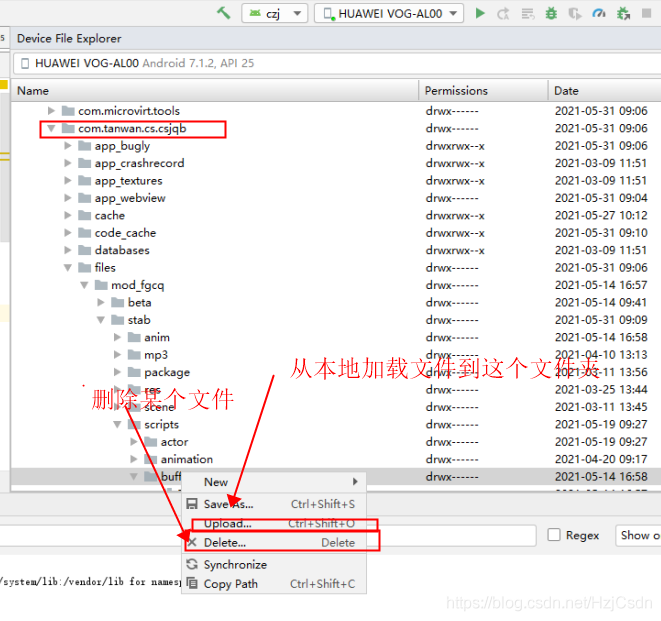This screenshot has height=621, width=661.
Task: Open the Profiler gauge icon
Action: (x=599, y=13)
